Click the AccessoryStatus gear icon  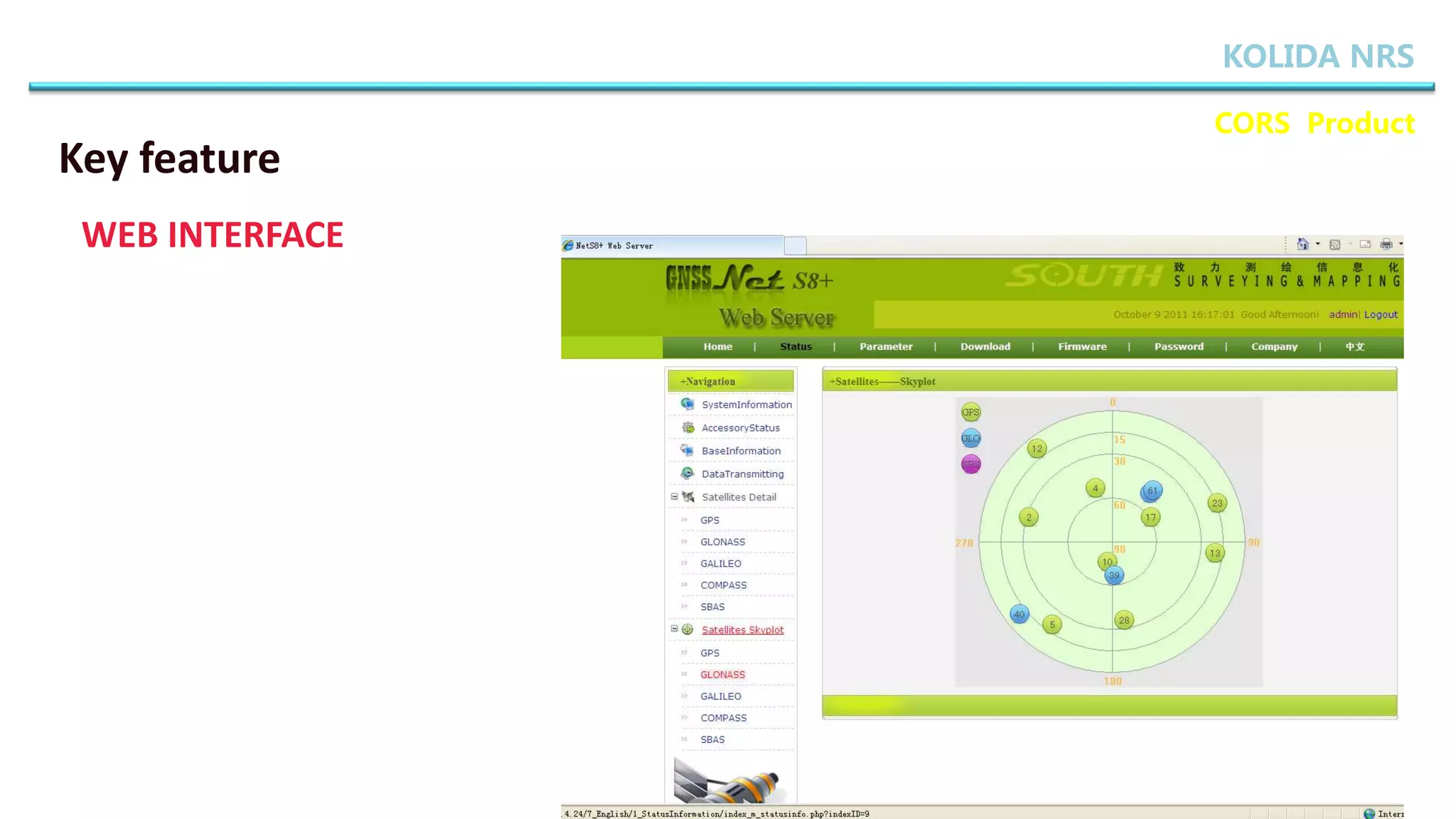688,427
